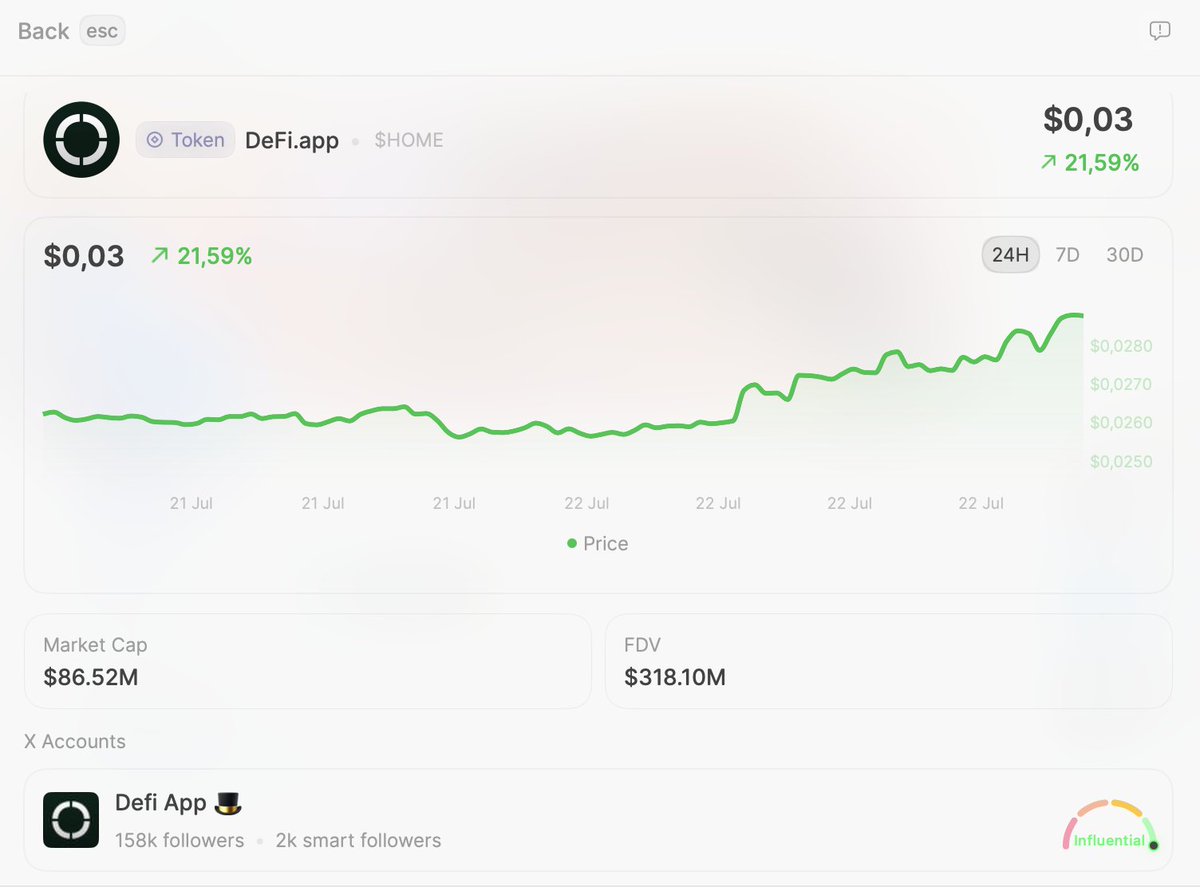Click the Influential gauge indicator
Viewport: 1200px width, 887px height.
(1110, 827)
